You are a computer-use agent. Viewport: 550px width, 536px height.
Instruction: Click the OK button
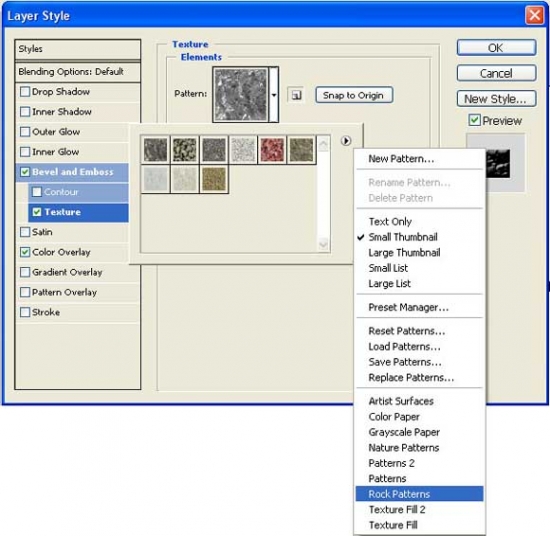[496, 48]
